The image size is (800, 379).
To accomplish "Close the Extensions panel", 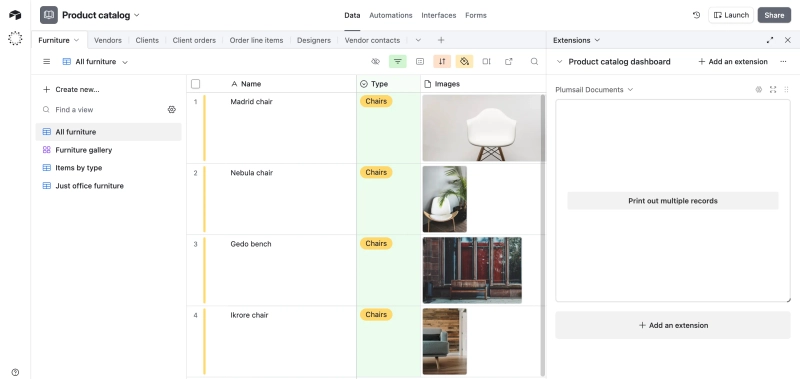I will [788, 40].
